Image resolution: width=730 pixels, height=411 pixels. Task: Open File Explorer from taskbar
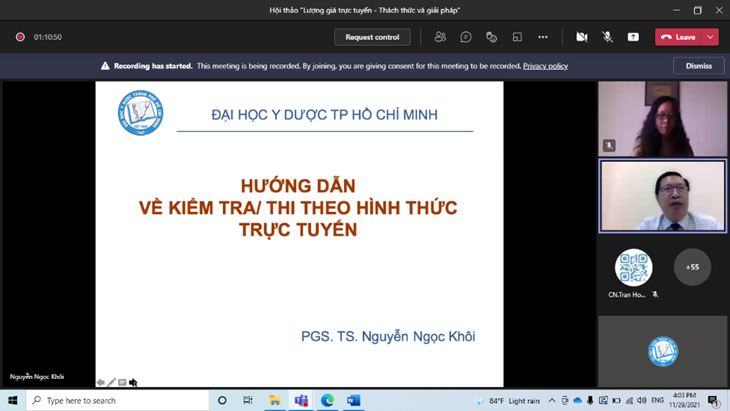[x=275, y=400]
